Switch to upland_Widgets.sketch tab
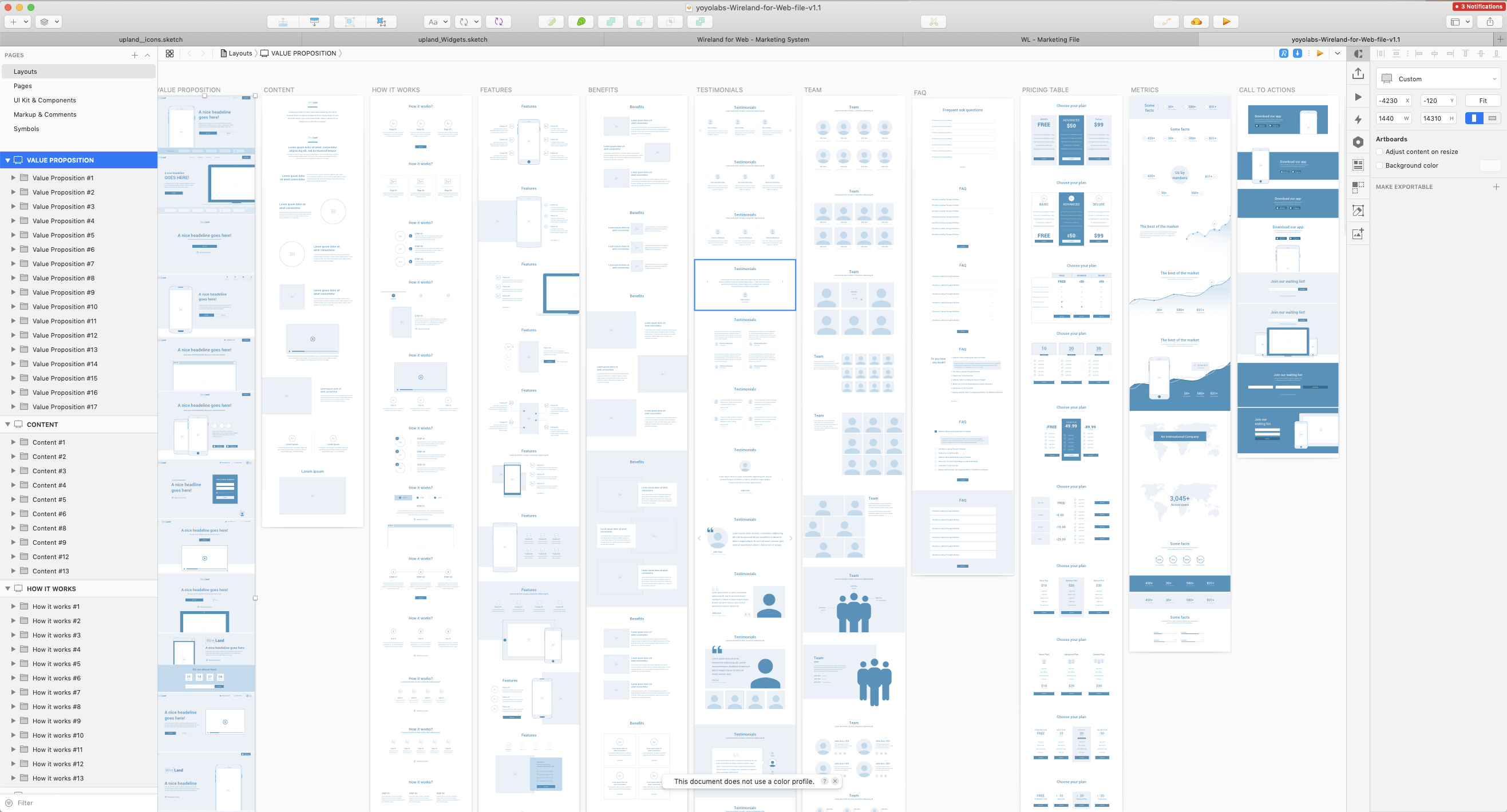Screen dimensions: 1507x812 click(x=453, y=39)
